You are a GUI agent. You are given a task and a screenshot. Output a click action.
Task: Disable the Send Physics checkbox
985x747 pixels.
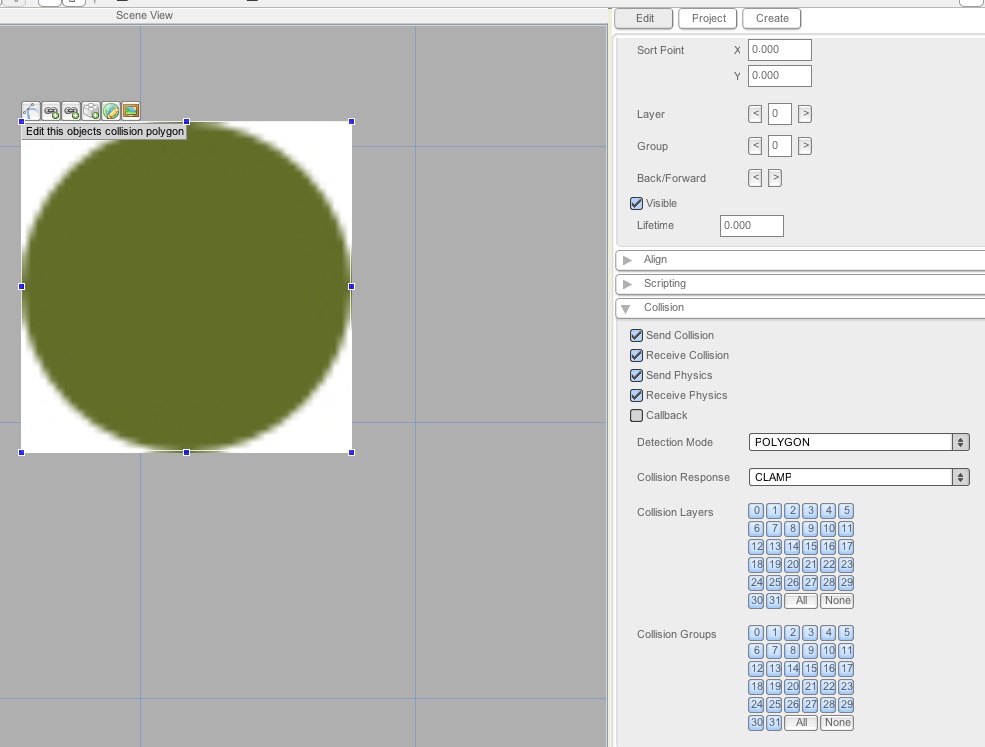coord(637,375)
